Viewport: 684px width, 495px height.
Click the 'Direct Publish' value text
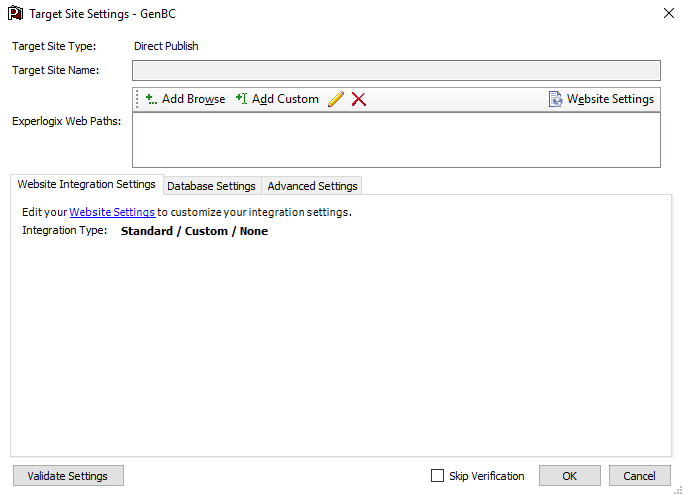coord(166,46)
